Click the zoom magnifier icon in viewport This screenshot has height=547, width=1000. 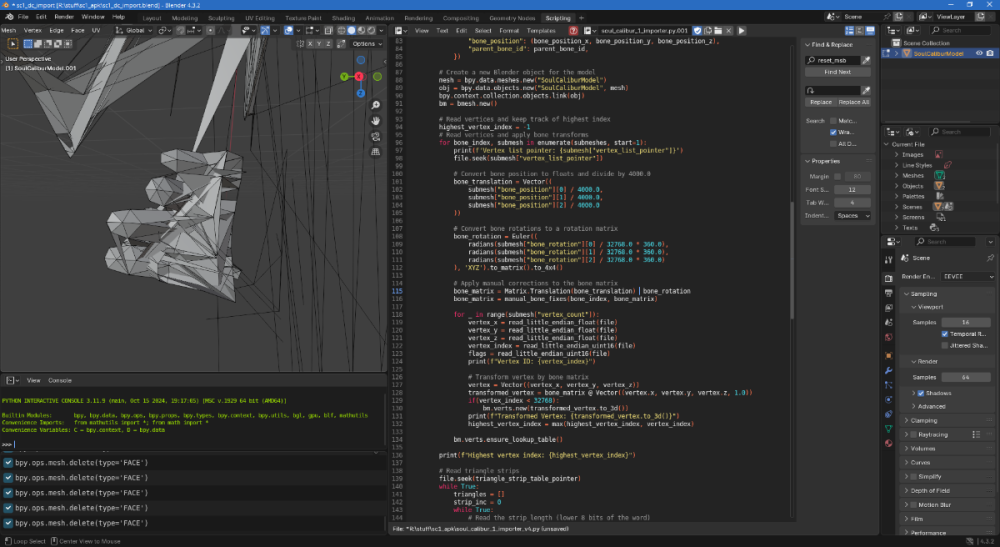pos(374,105)
